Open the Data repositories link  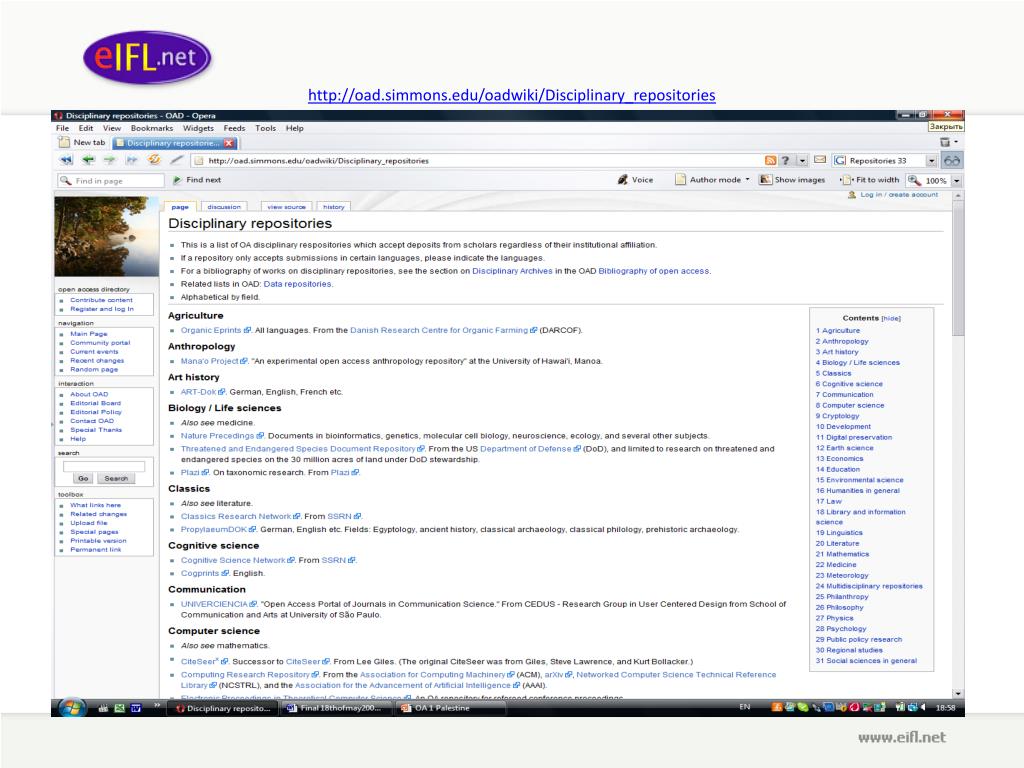(x=297, y=284)
